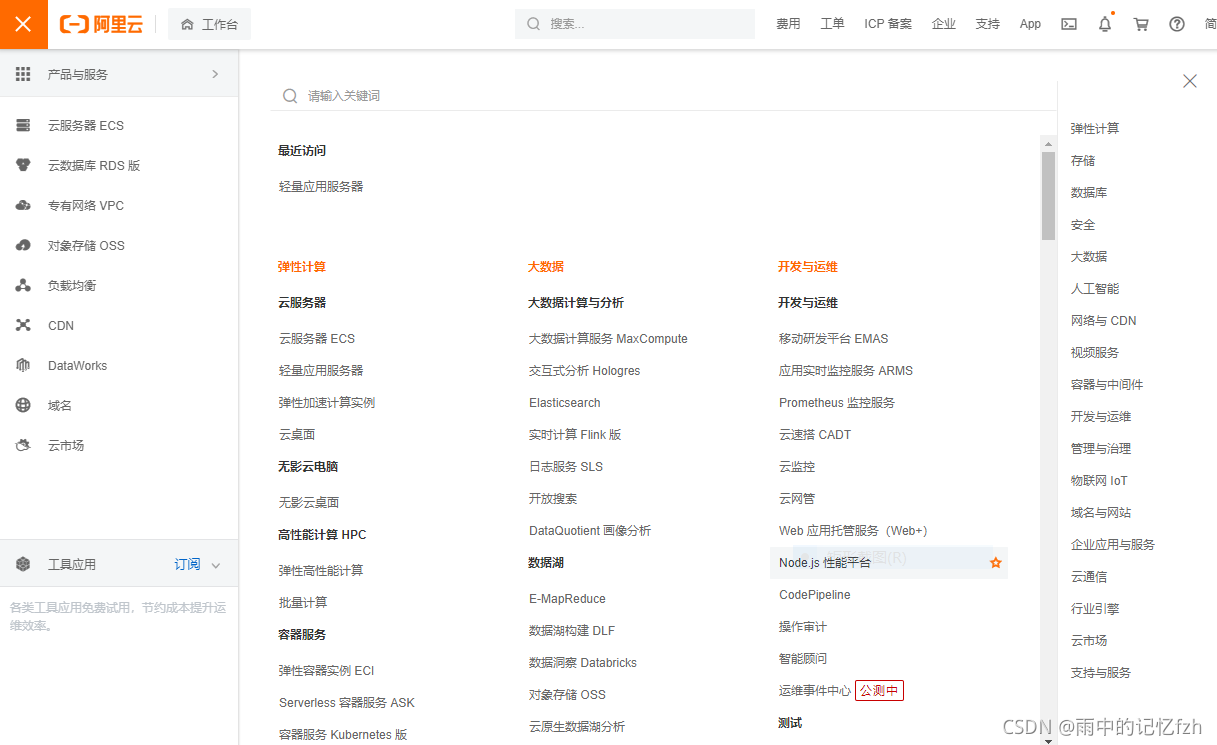Click the scrollbar up arrow

[x=1048, y=143]
